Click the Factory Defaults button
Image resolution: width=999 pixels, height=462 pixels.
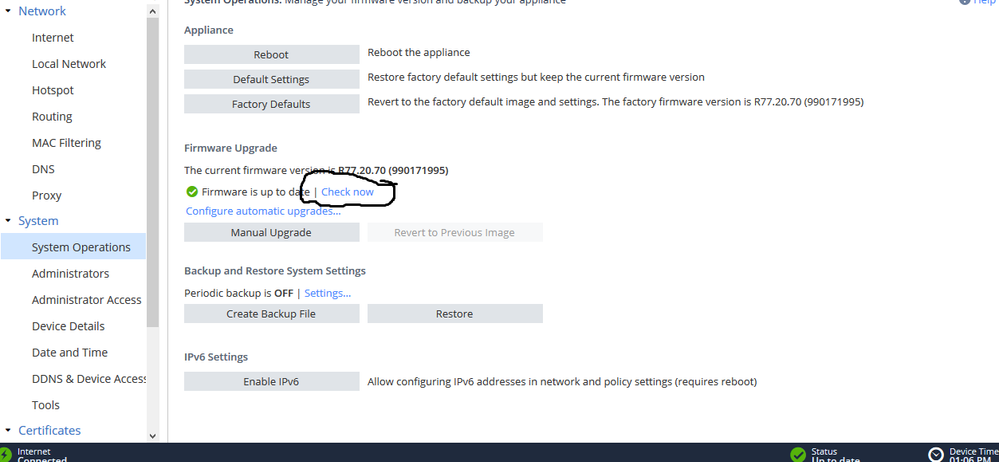271,104
